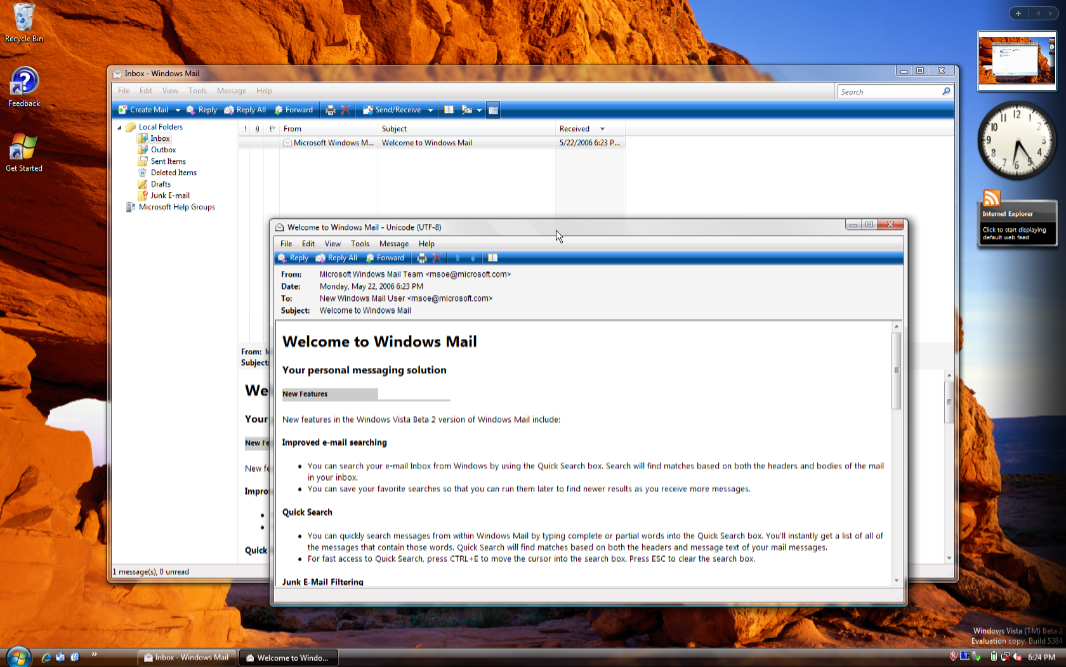The image size is (1066, 667).
Task: Click the Print icon in the Inbox toolbar
Action: [330, 110]
